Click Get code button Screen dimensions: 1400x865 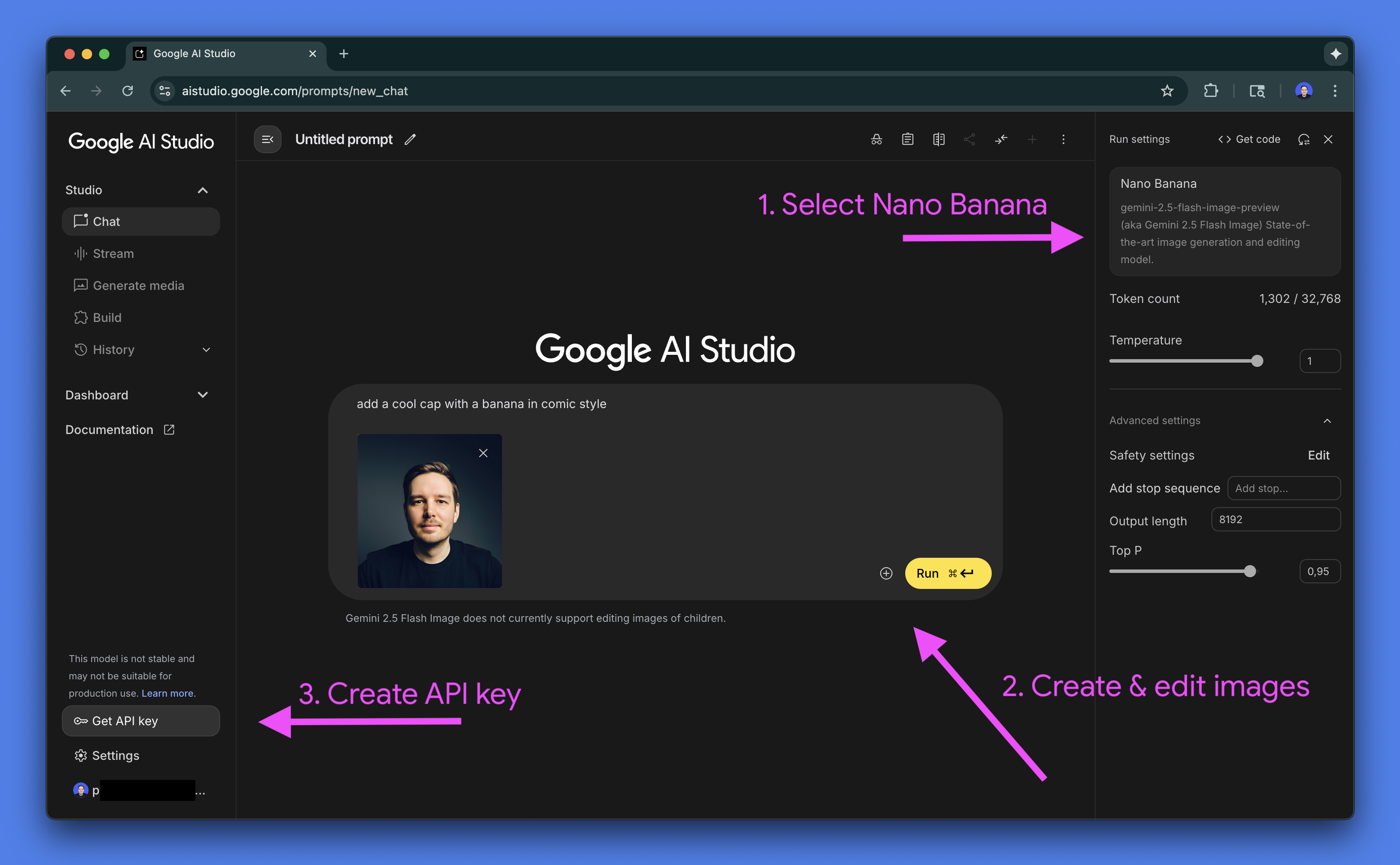1249,140
